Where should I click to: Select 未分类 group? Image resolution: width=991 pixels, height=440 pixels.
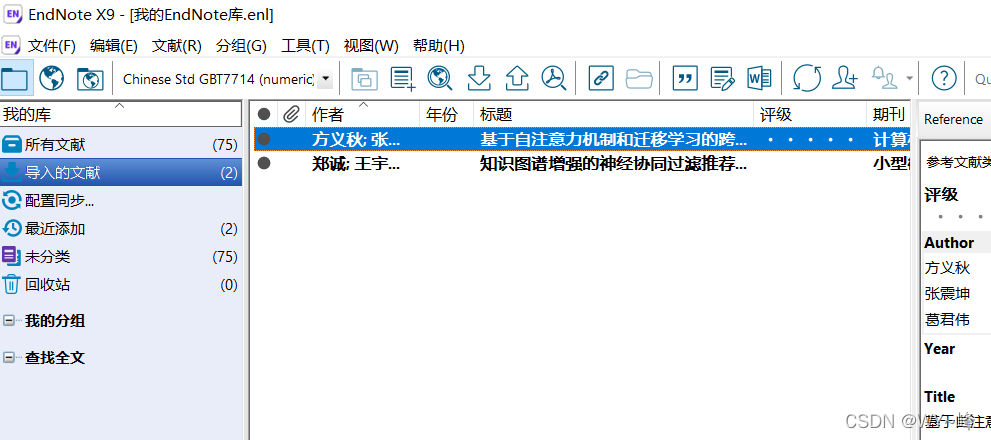(x=121, y=256)
